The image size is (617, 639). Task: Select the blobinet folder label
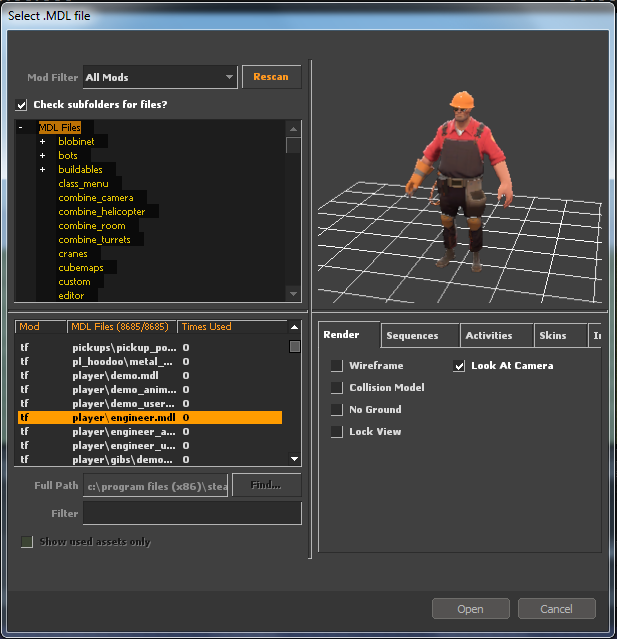tap(76, 142)
